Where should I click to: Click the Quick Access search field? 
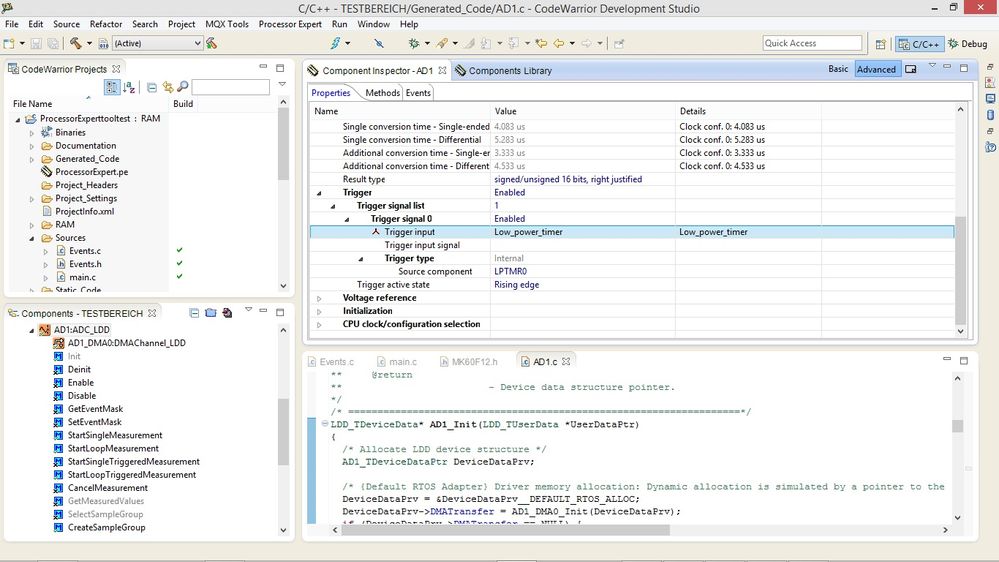(x=812, y=43)
